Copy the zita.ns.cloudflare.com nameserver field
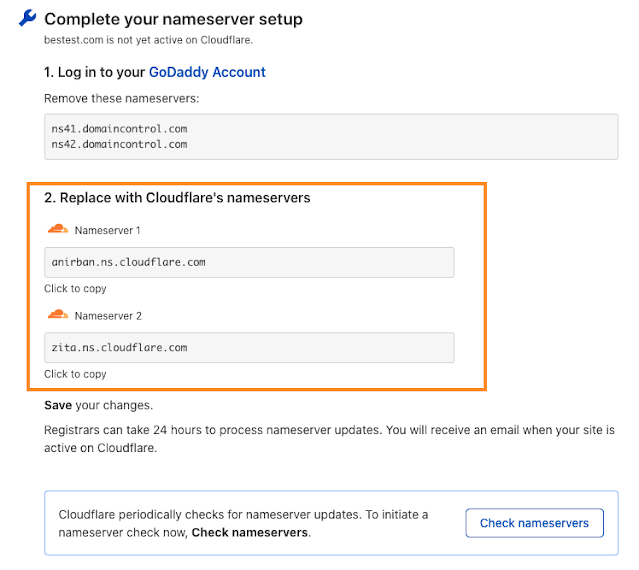The width and height of the screenshot is (639, 570). [x=249, y=347]
